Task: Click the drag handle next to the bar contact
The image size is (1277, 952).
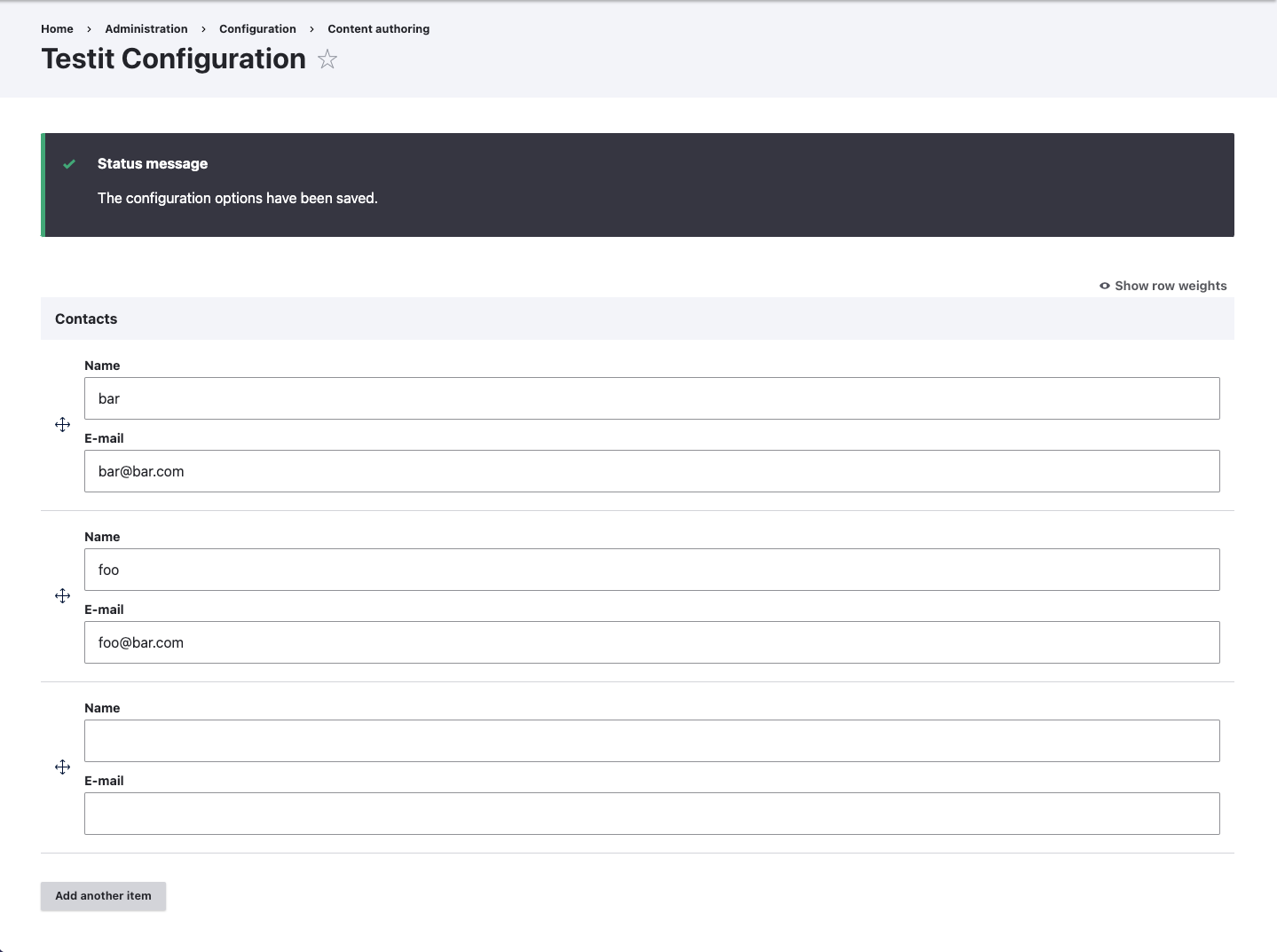Action: [62, 425]
